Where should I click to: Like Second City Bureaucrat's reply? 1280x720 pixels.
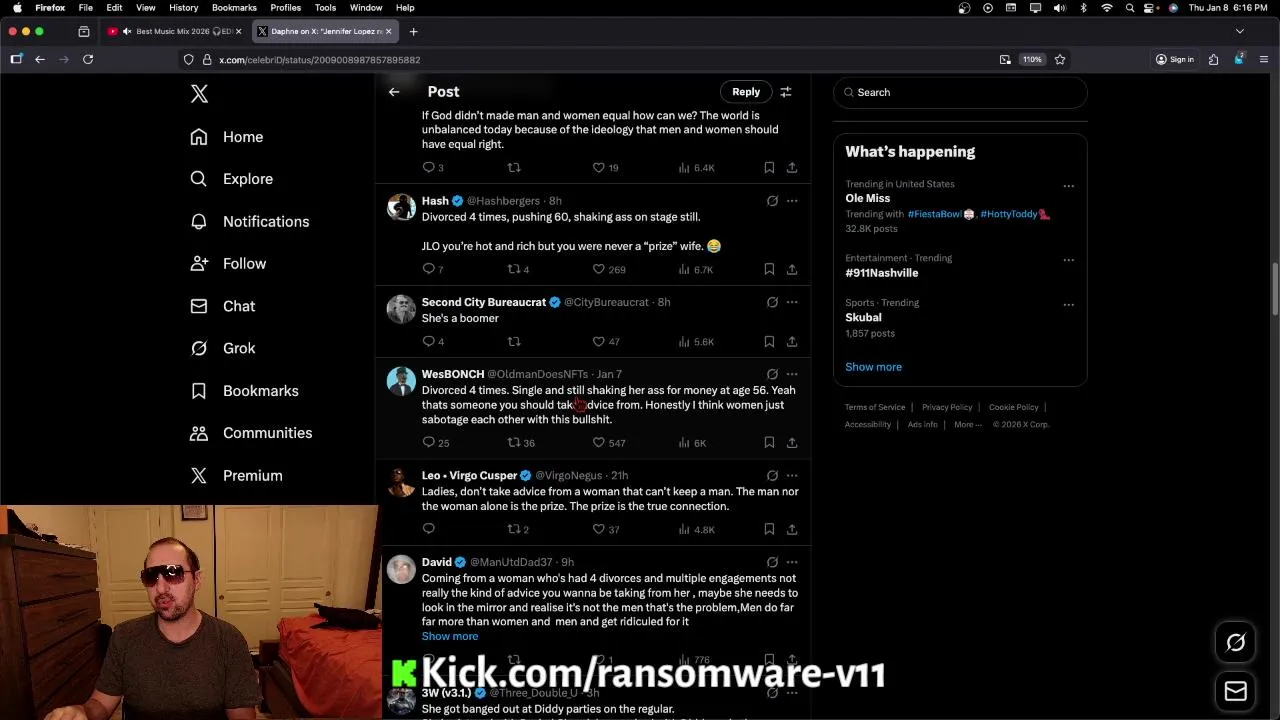coord(605,342)
